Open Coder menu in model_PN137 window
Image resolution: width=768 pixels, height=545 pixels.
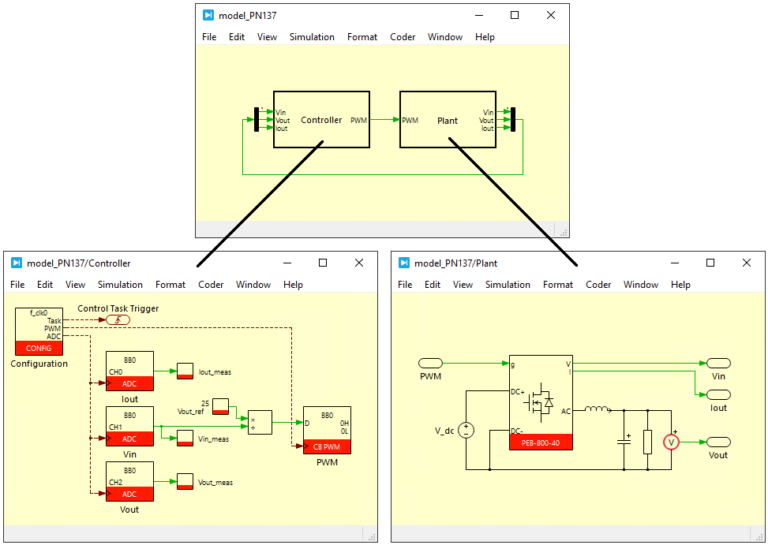[x=403, y=37]
